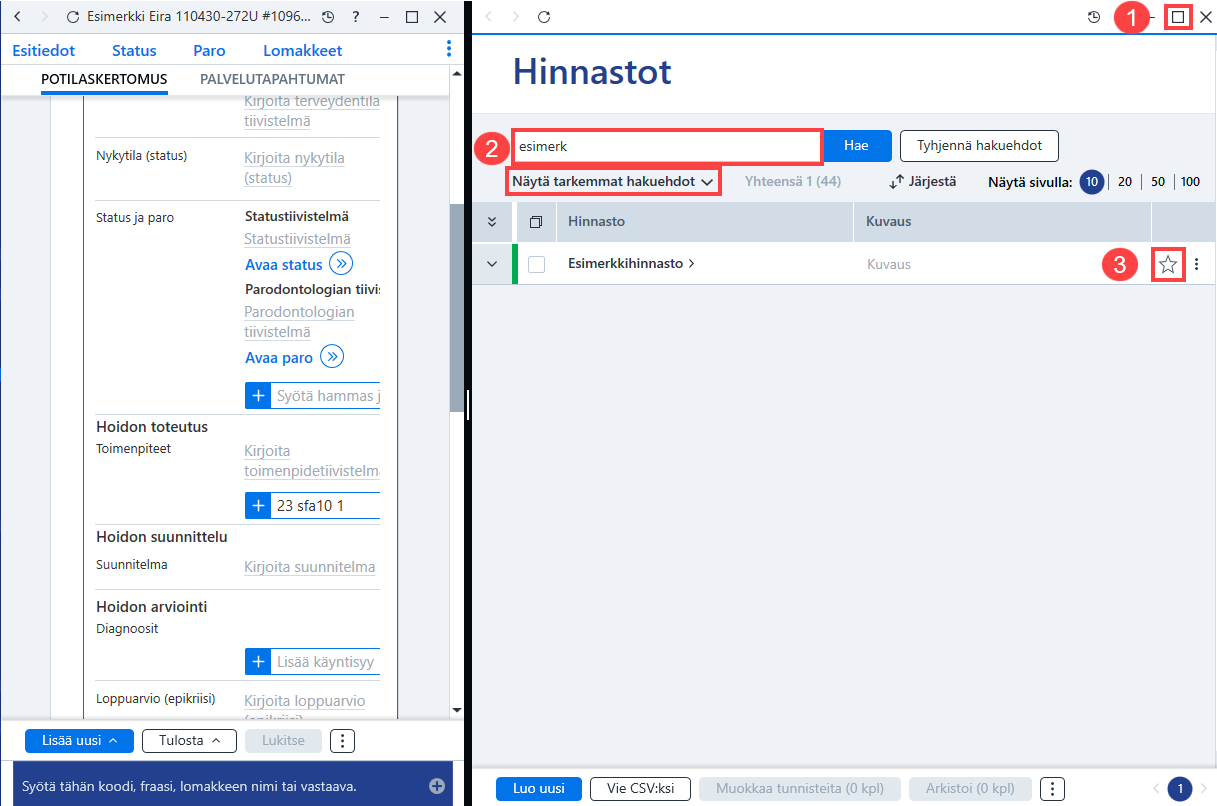Open the Lomakkeet tab
Viewport: 1217px width, 806px height.
(303, 50)
